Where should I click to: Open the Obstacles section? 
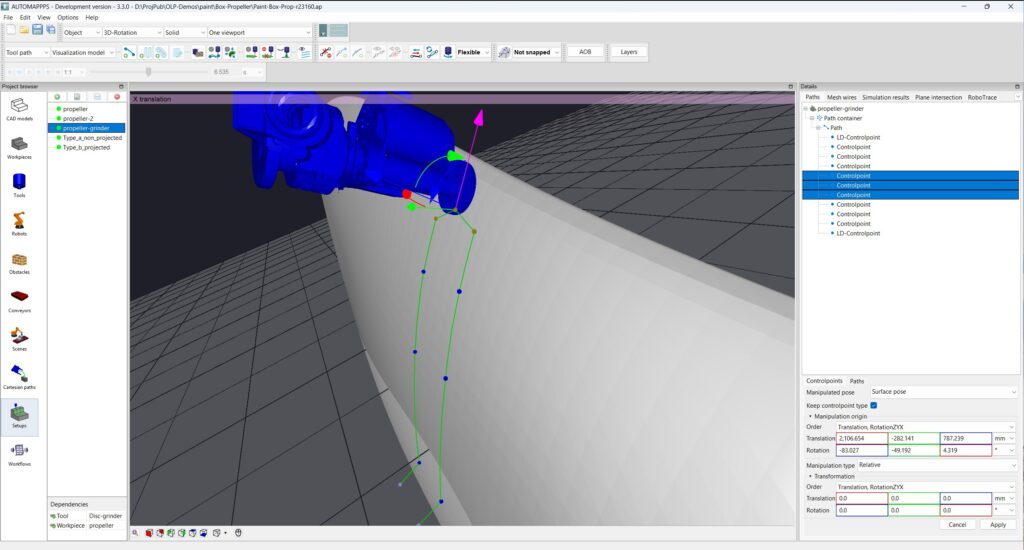click(x=19, y=263)
